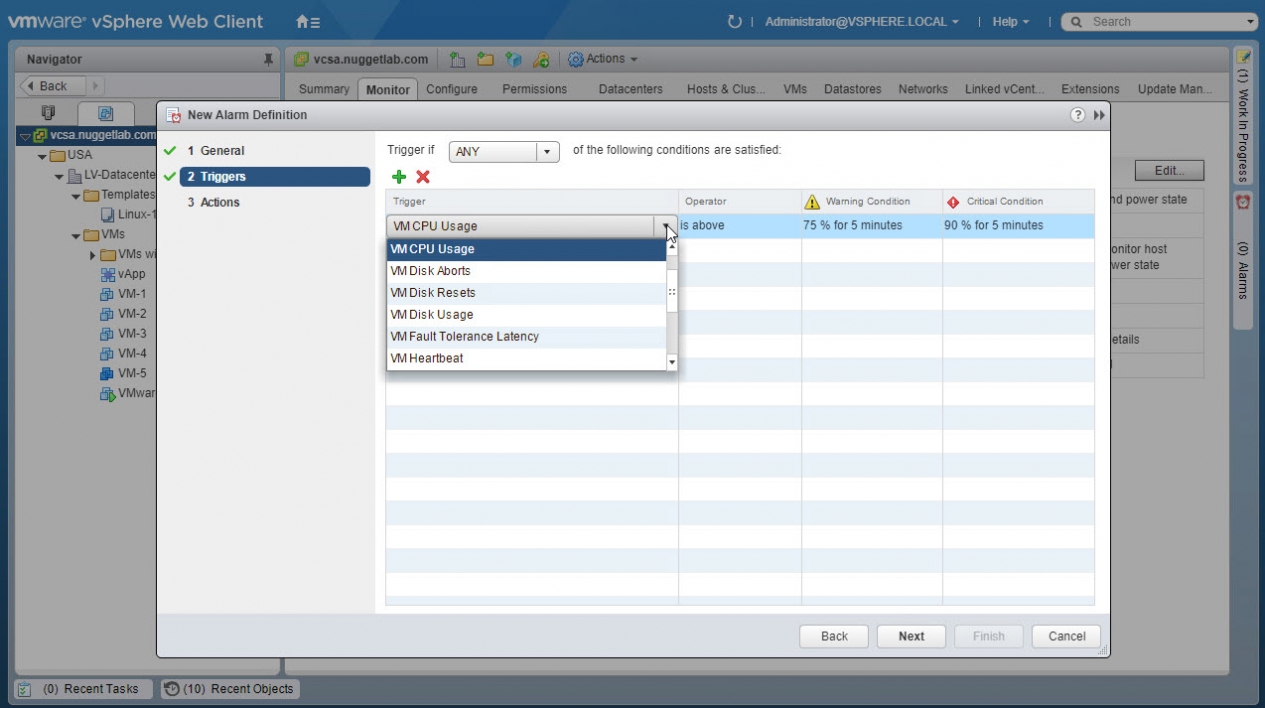
Task: Choose VM Disk Usage trigger option
Action: [432, 314]
